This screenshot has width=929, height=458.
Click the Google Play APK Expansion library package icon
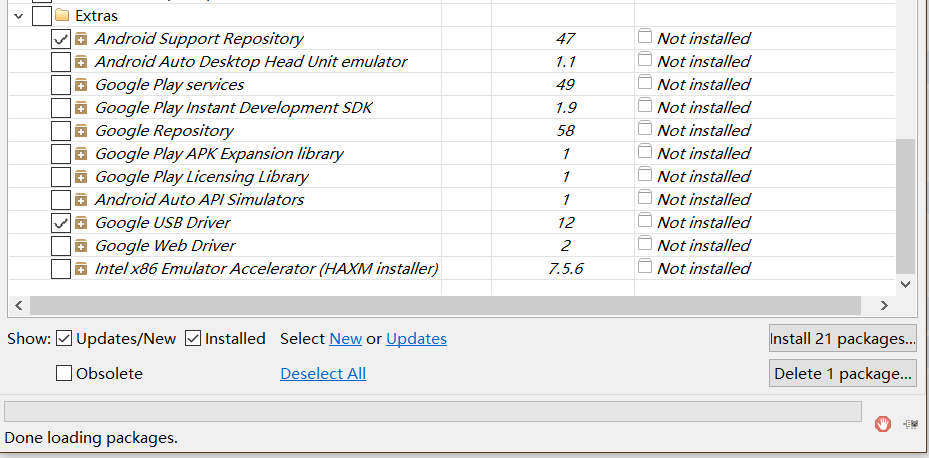[81, 154]
